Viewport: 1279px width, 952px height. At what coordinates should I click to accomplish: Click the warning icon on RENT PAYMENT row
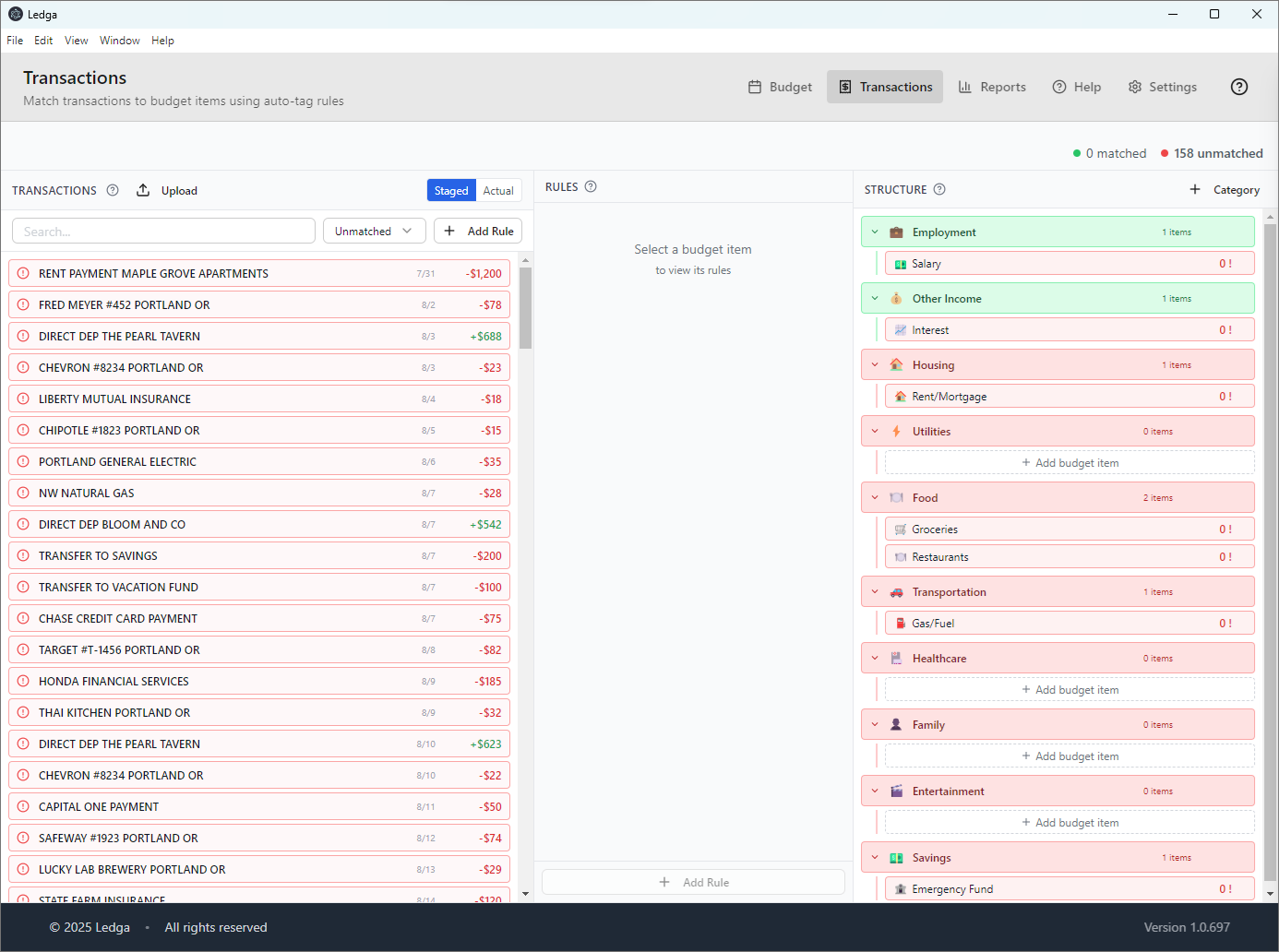[23, 273]
